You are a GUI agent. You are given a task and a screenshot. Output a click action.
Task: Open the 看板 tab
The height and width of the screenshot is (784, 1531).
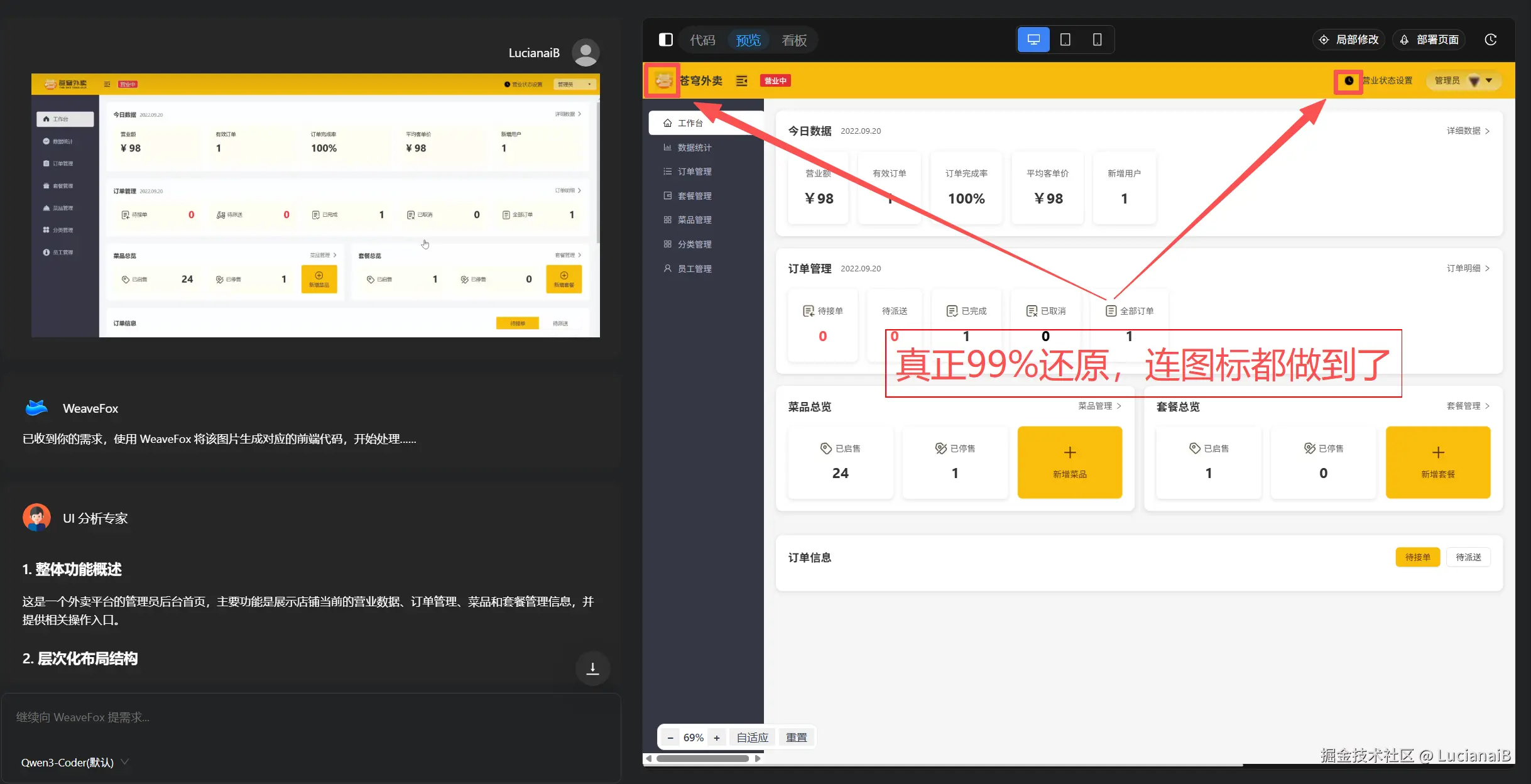794,40
